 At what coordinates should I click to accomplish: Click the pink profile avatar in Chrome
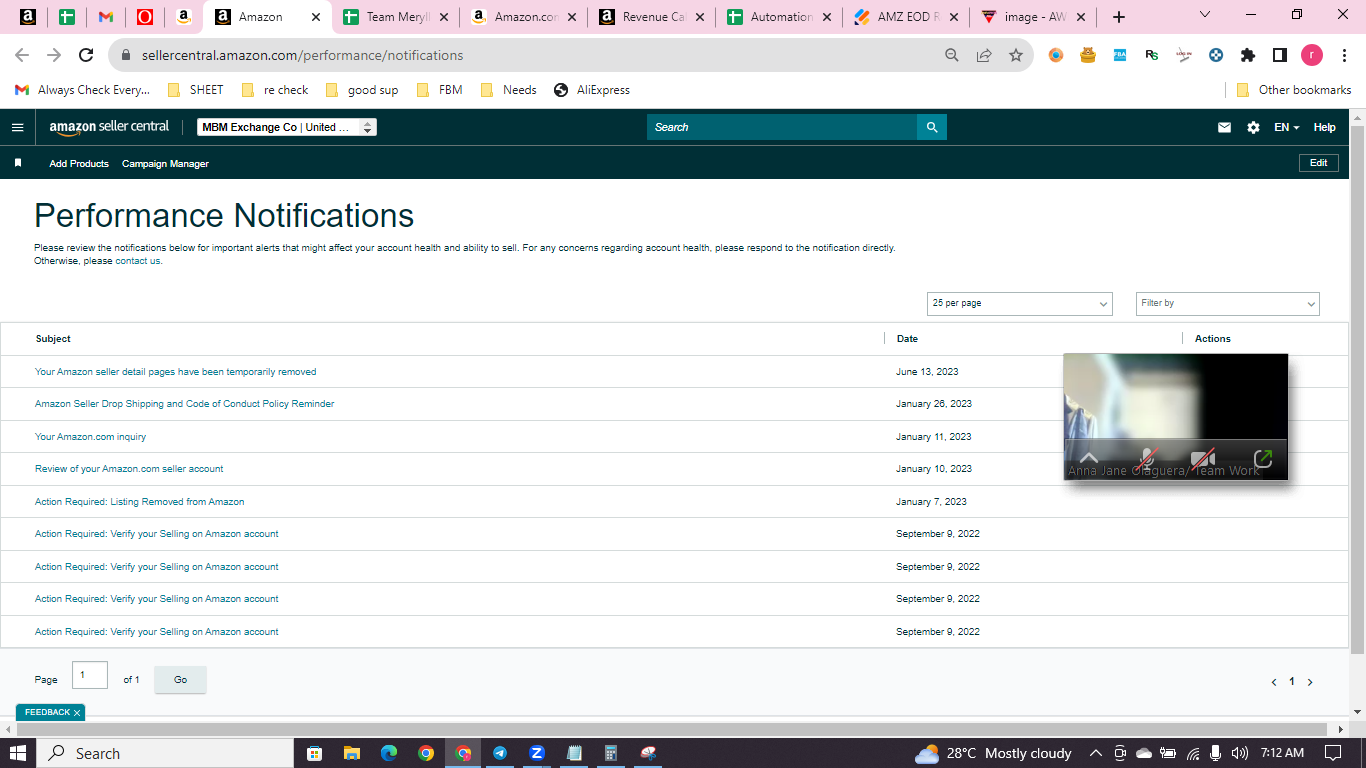click(1312, 56)
